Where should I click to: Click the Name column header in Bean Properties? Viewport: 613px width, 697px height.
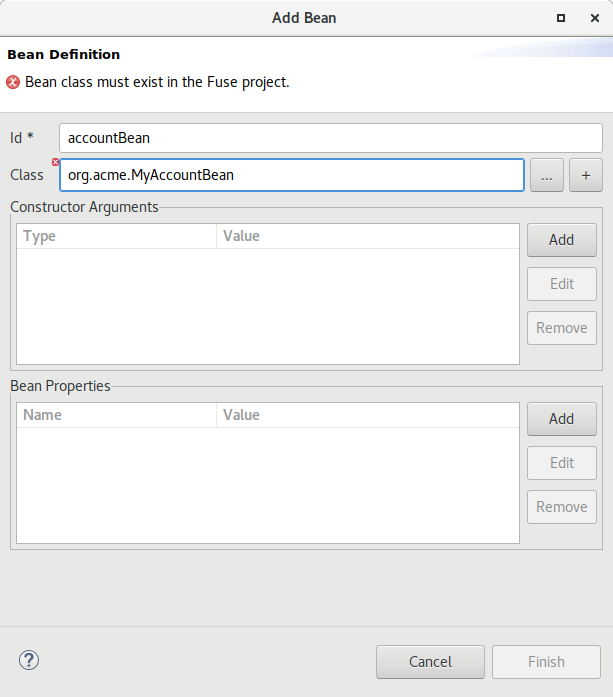(116, 415)
